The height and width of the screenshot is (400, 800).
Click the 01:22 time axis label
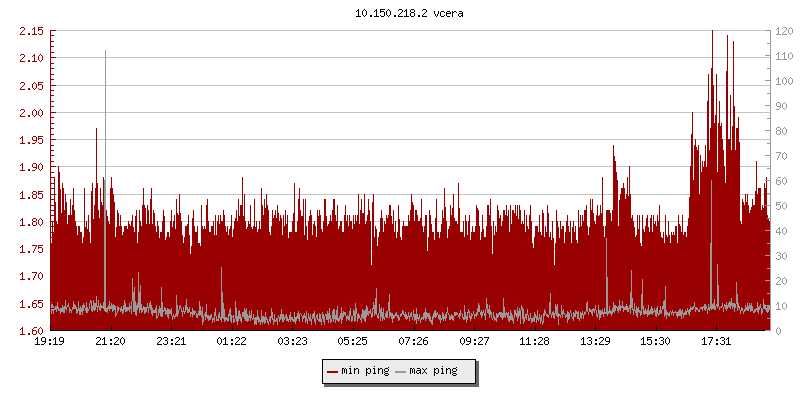[231, 342]
